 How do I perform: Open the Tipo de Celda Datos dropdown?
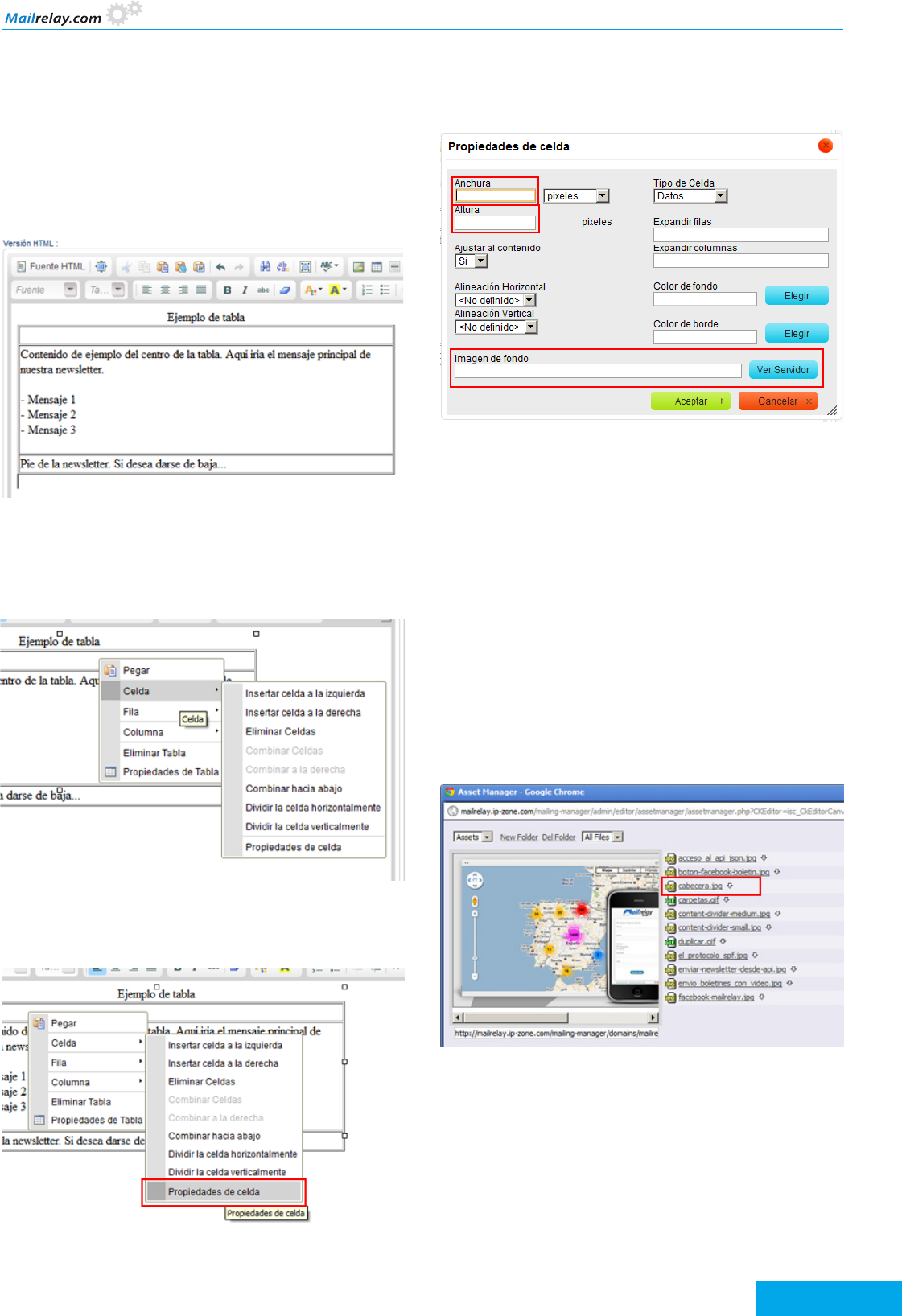690,195
